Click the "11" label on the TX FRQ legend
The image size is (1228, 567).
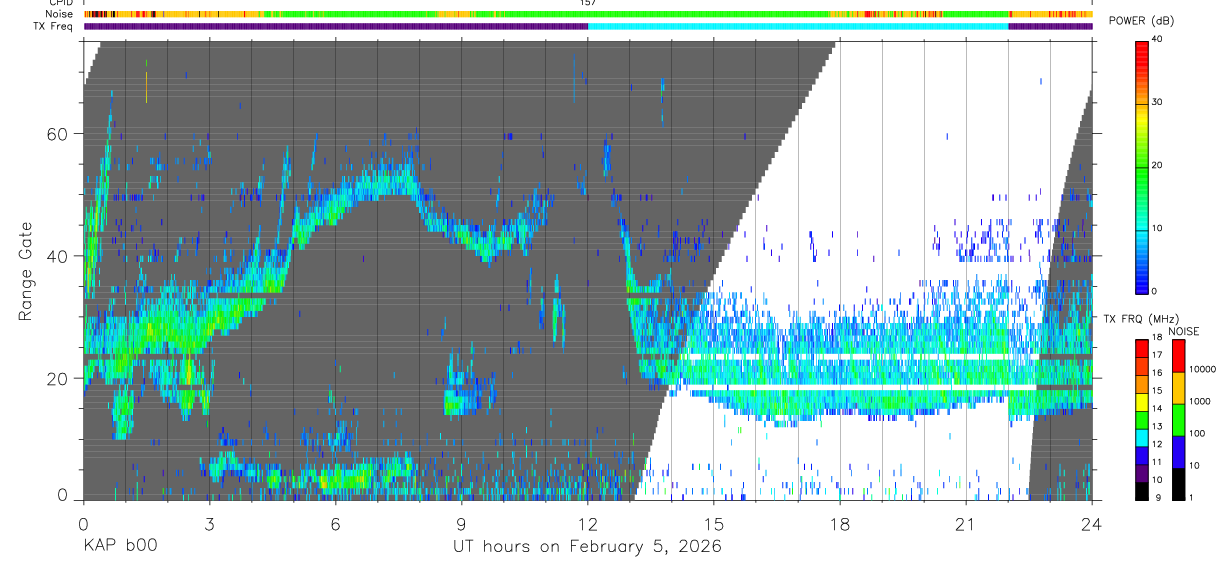(1157, 462)
